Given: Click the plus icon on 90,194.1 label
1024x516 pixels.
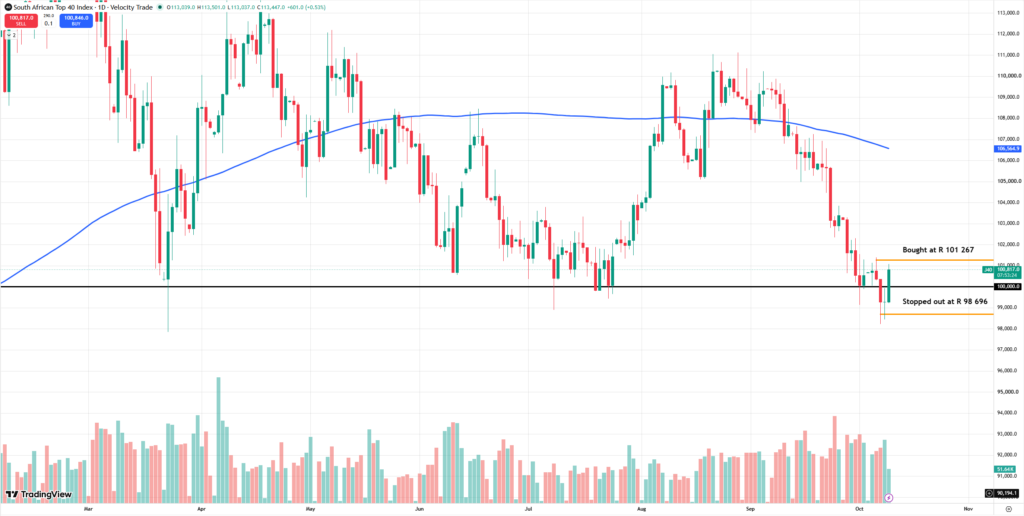Looking at the screenshot, I should tap(989, 493).
